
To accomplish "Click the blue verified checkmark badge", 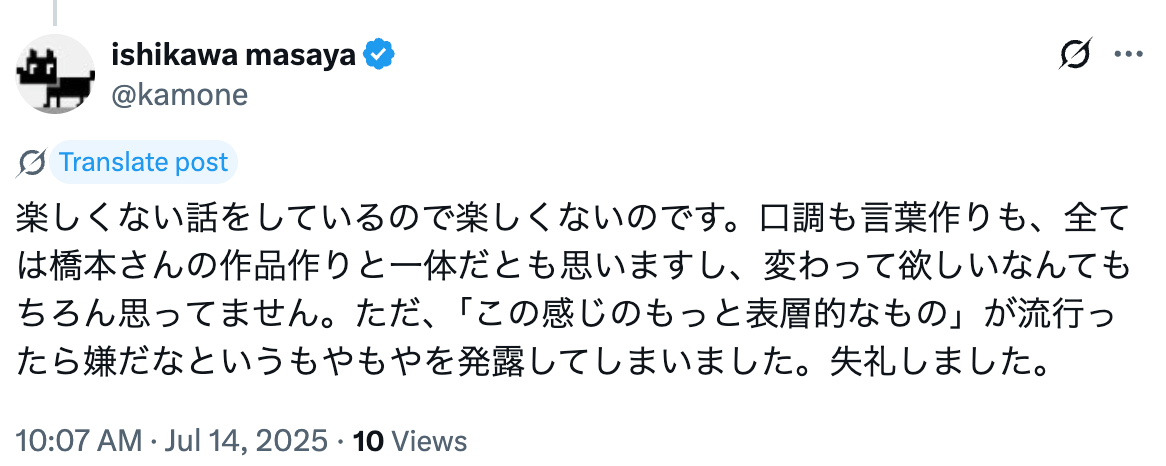I will pos(378,55).
